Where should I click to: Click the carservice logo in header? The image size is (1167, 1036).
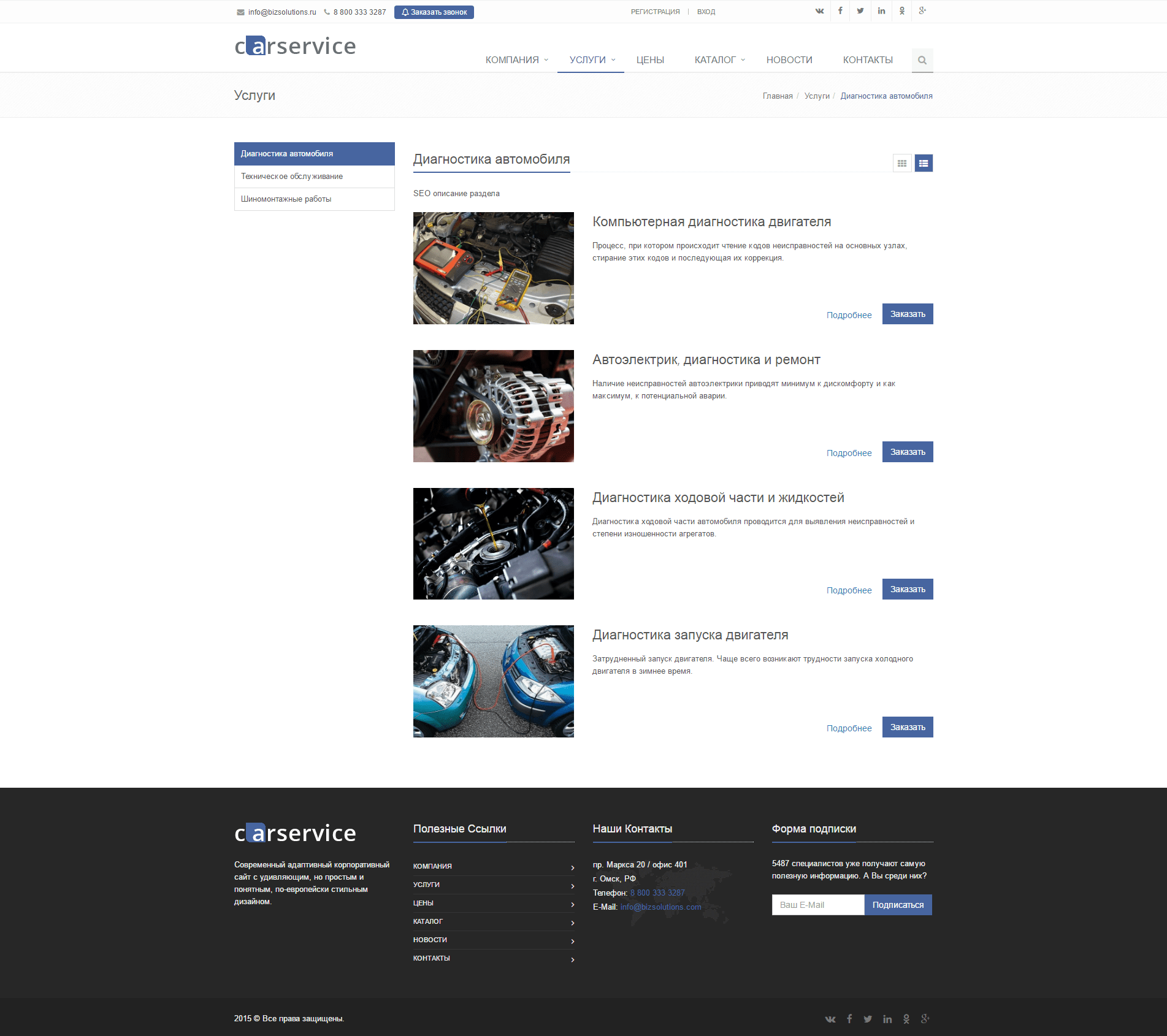pos(295,46)
